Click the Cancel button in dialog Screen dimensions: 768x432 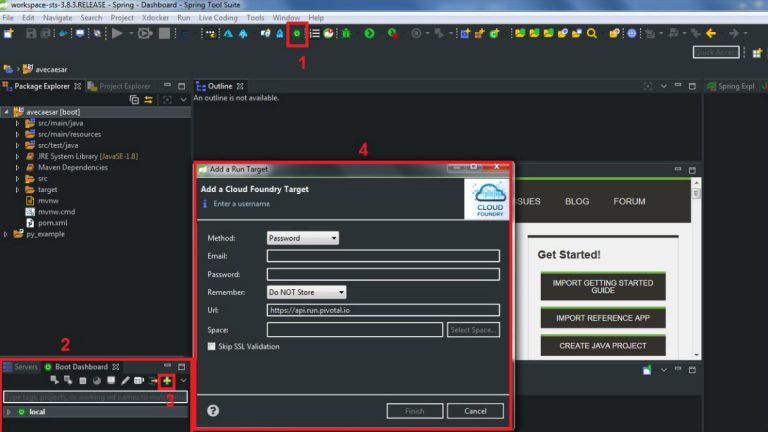click(x=475, y=411)
